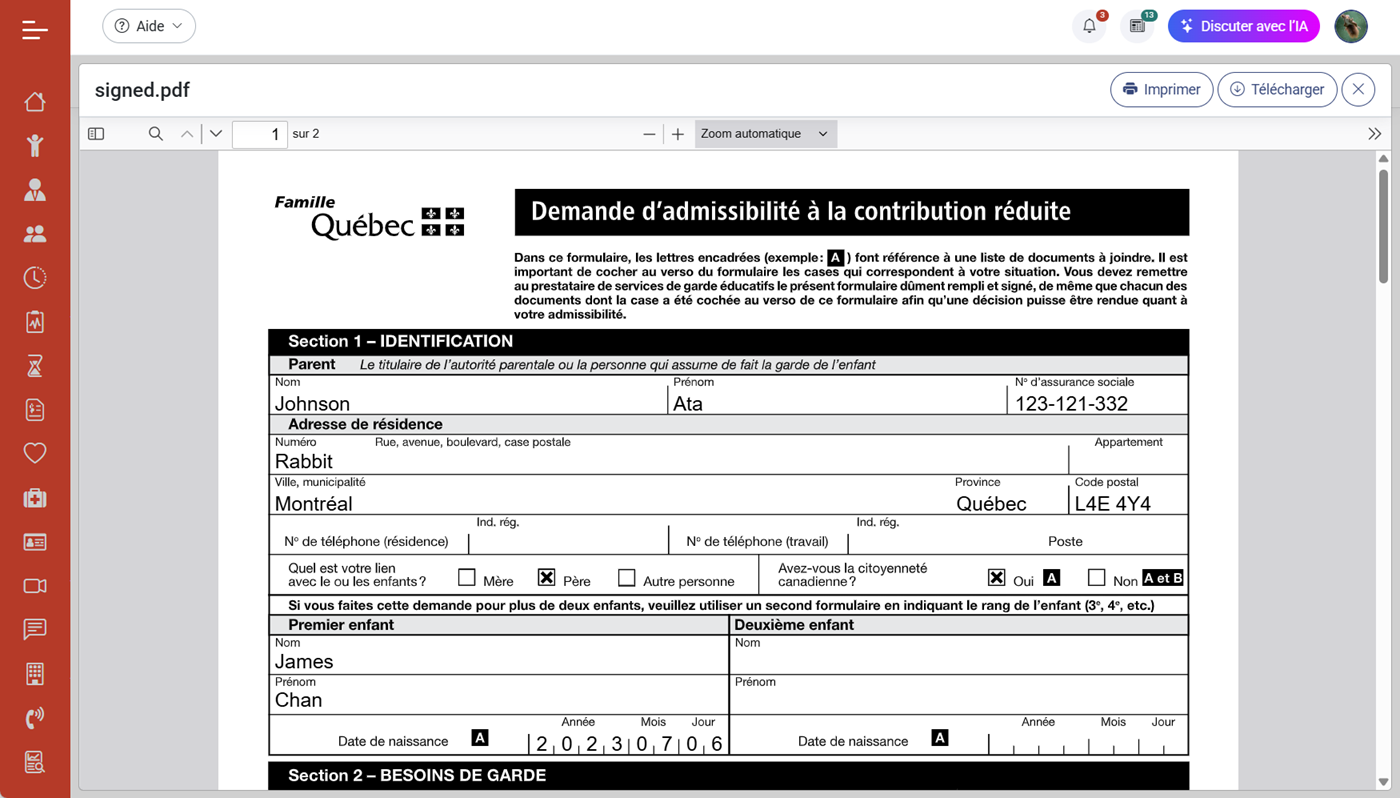Click the PDF page number field
The width and height of the screenshot is (1400, 798).
click(x=260, y=134)
